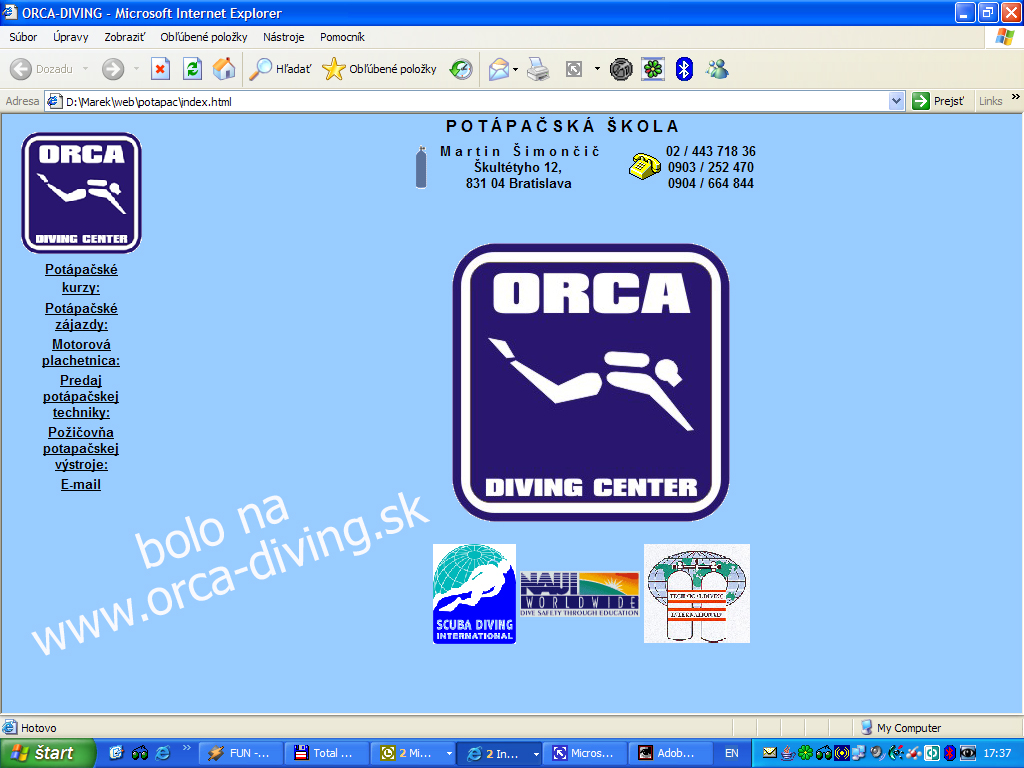Expand the Back button history dropdown arrow
This screenshot has height=768, width=1024.
[86, 69]
